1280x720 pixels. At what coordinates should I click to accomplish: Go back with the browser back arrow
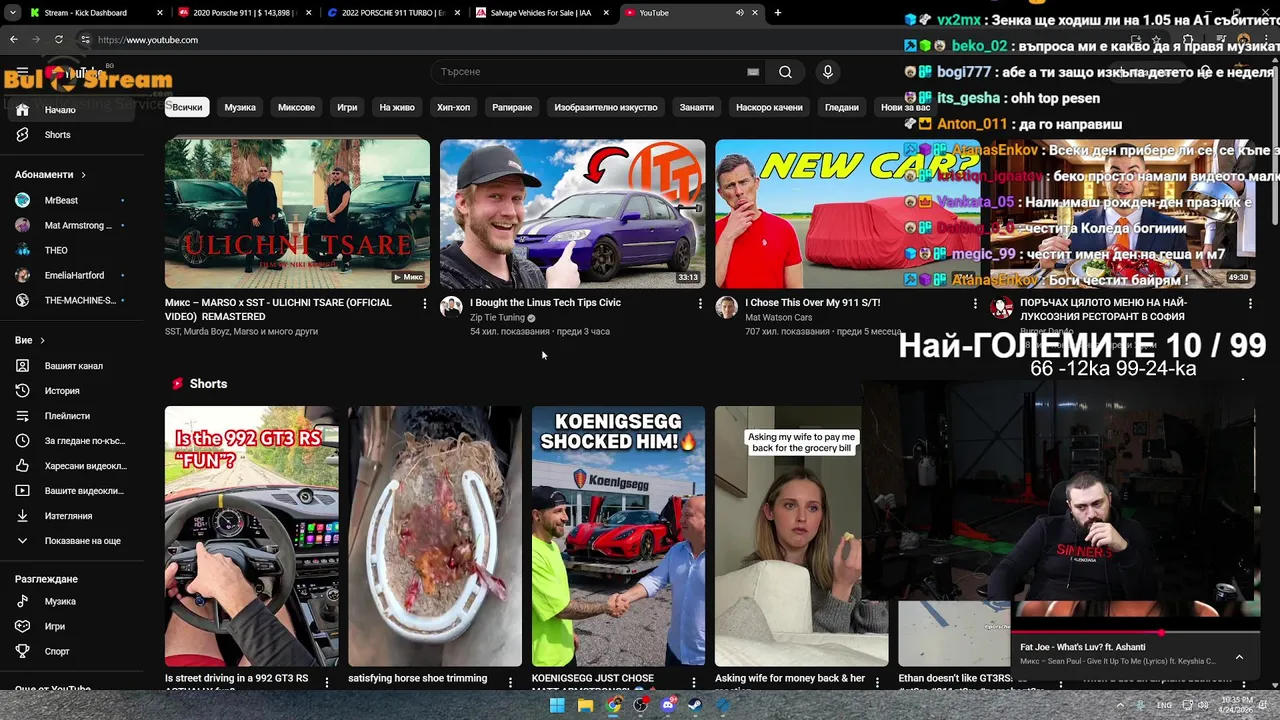[x=13, y=40]
